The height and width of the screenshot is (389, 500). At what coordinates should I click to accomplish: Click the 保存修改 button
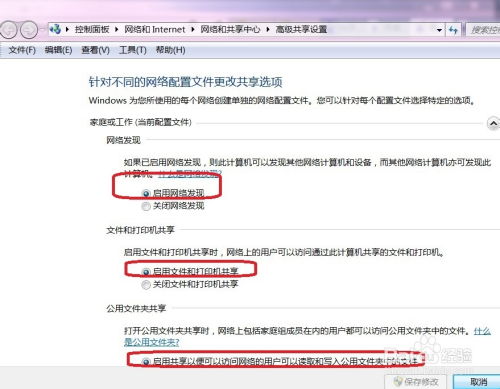[x=416, y=382]
